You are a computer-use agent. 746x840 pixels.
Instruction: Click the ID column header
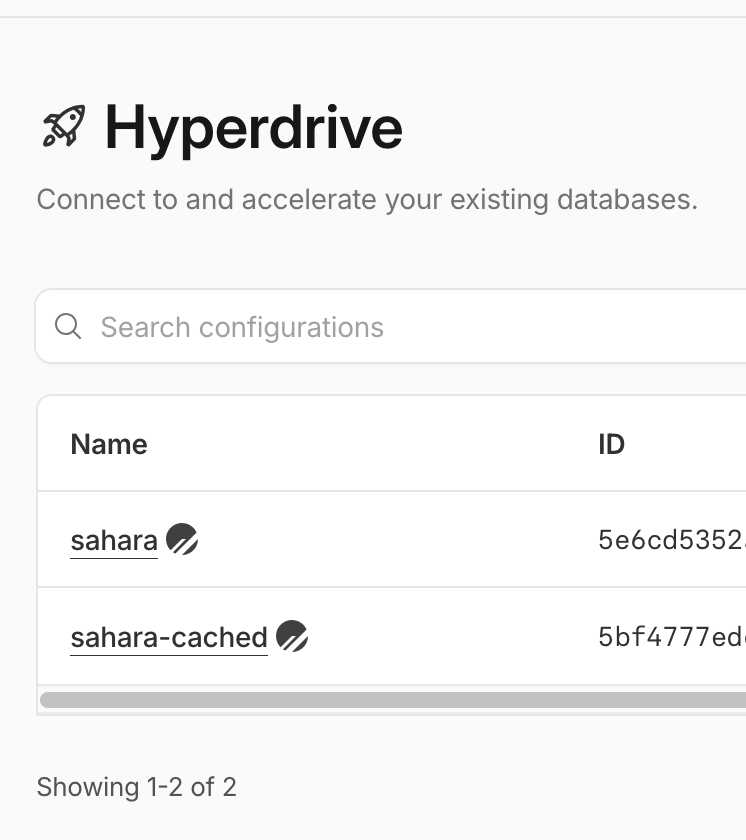coord(612,444)
